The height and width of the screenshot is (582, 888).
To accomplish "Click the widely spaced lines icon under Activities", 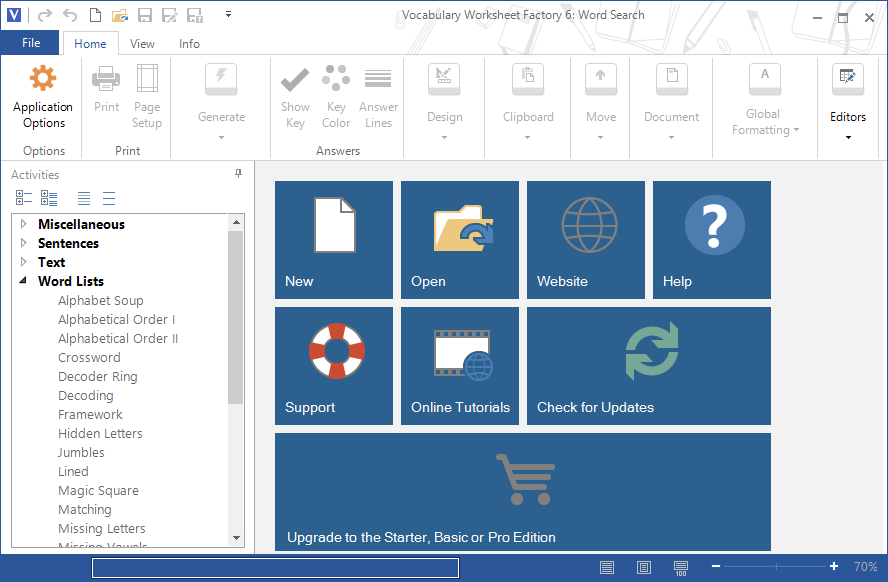I will tap(109, 198).
